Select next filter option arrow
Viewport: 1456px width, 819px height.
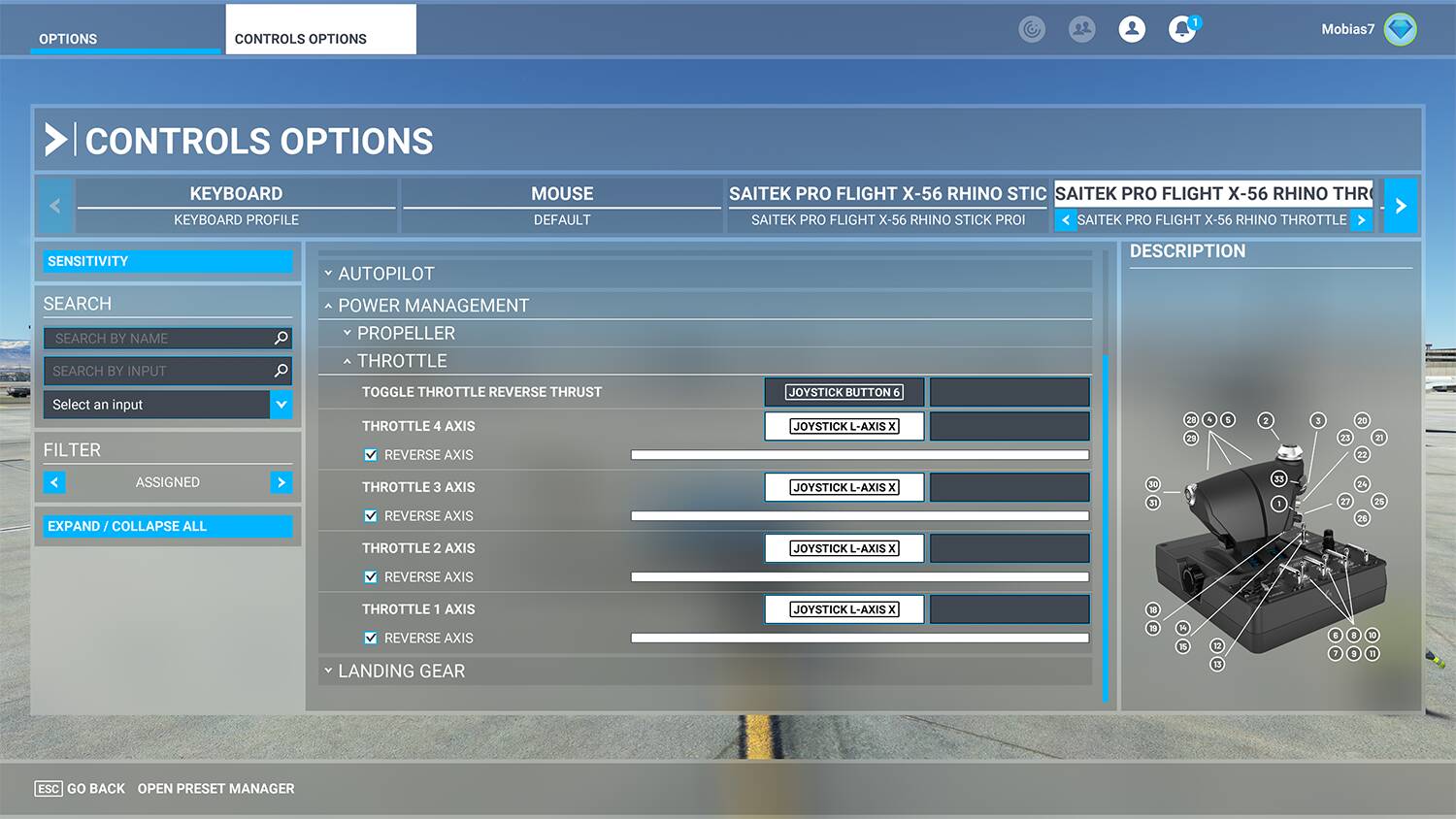point(281,482)
